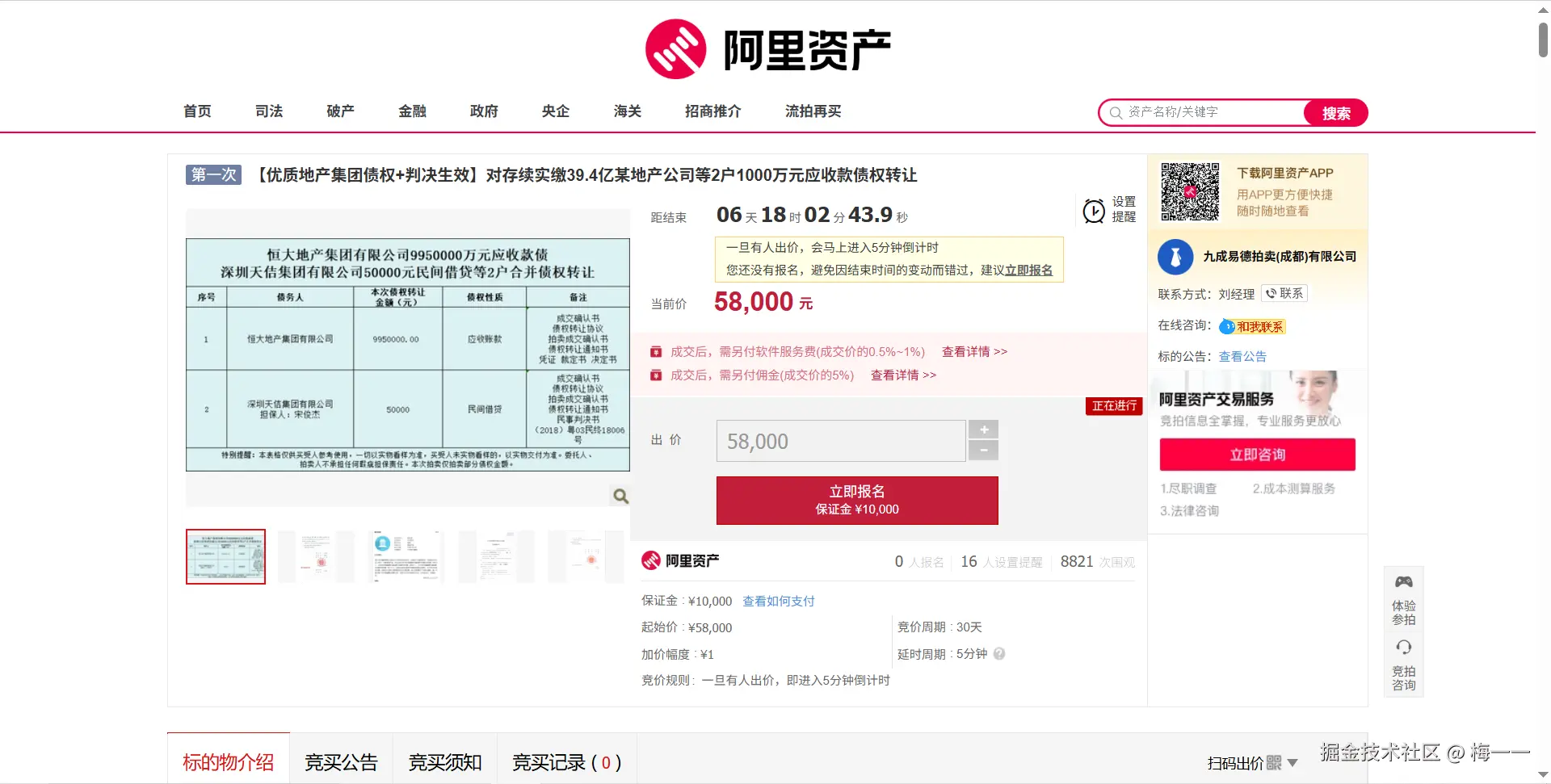Click the question mark icon next to 延时周期
Image resolution: width=1551 pixels, height=784 pixels.
pyautogui.click(x=999, y=654)
